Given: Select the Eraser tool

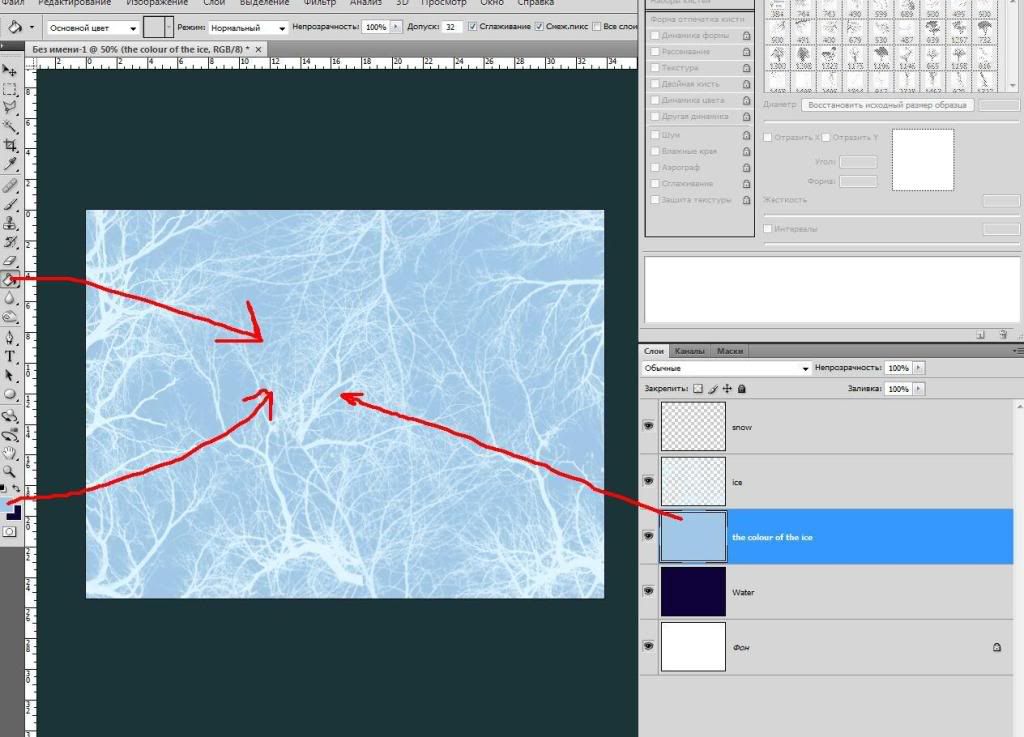Looking at the screenshot, I should pyautogui.click(x=10, y=261).
